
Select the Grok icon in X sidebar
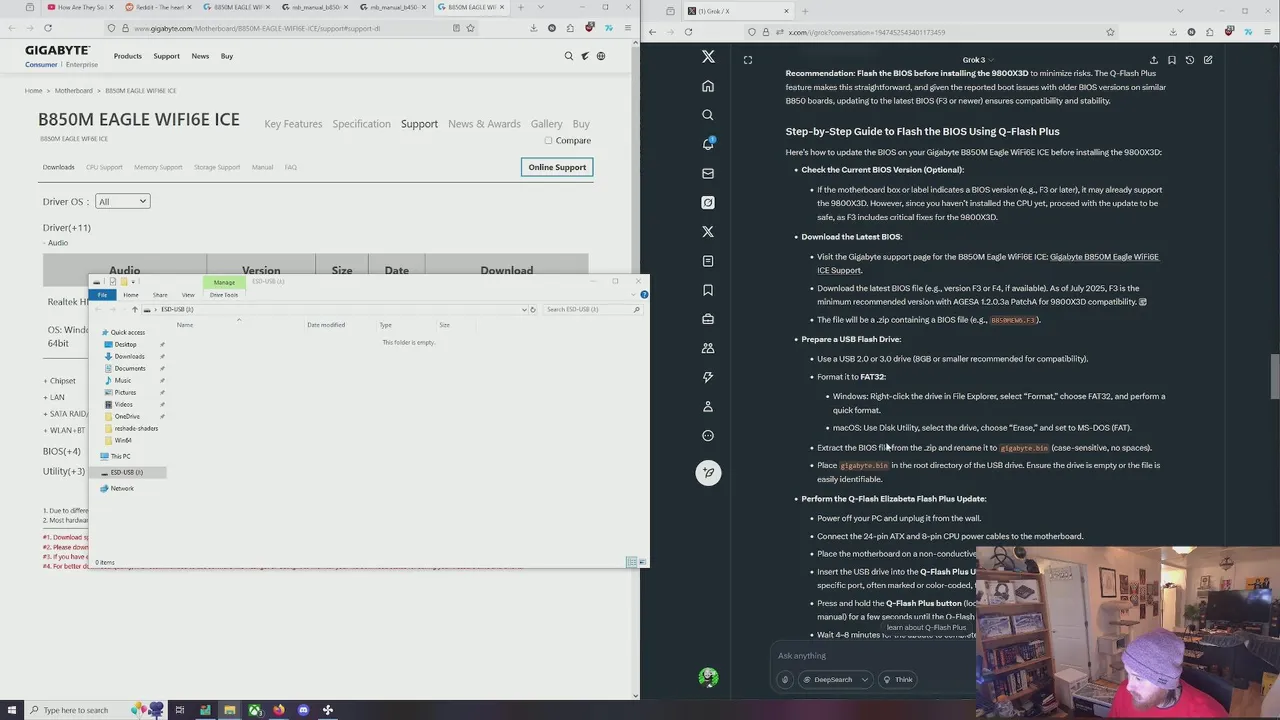[708, 202]
